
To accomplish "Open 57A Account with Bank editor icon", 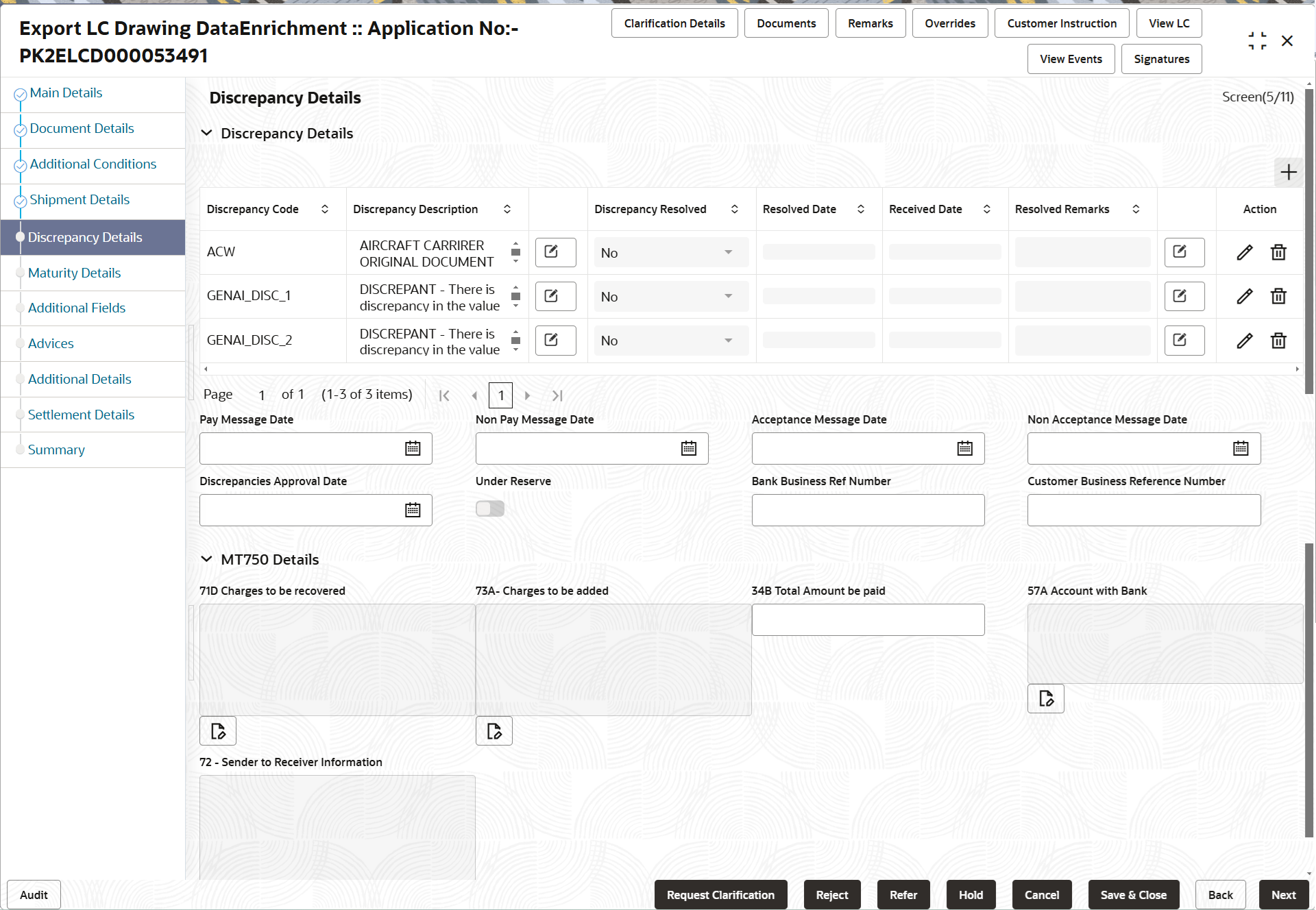I will click(x=1046, y=698).
